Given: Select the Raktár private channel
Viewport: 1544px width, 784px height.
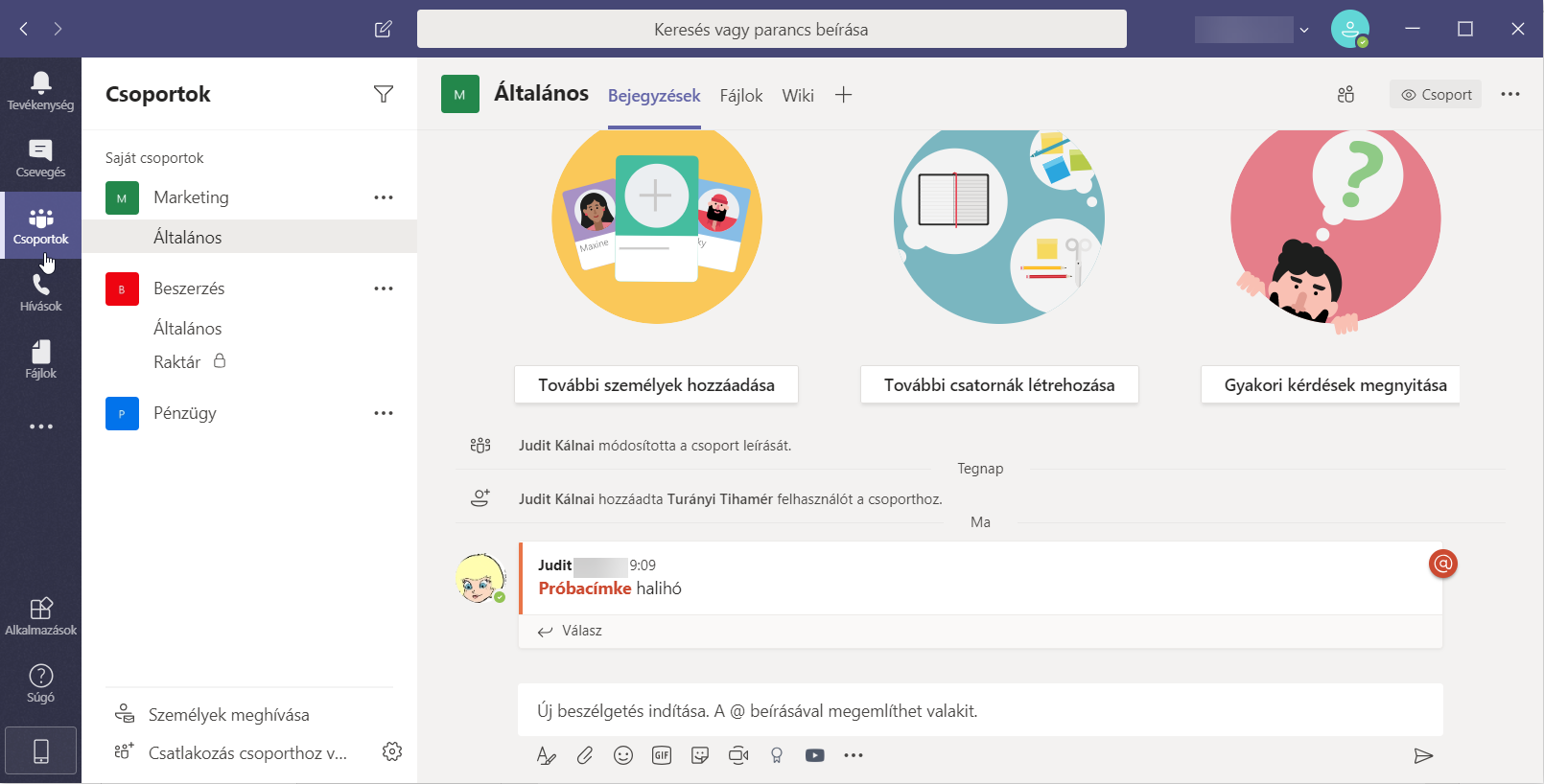Looking at the screenshot, I should tap(177, 362).
